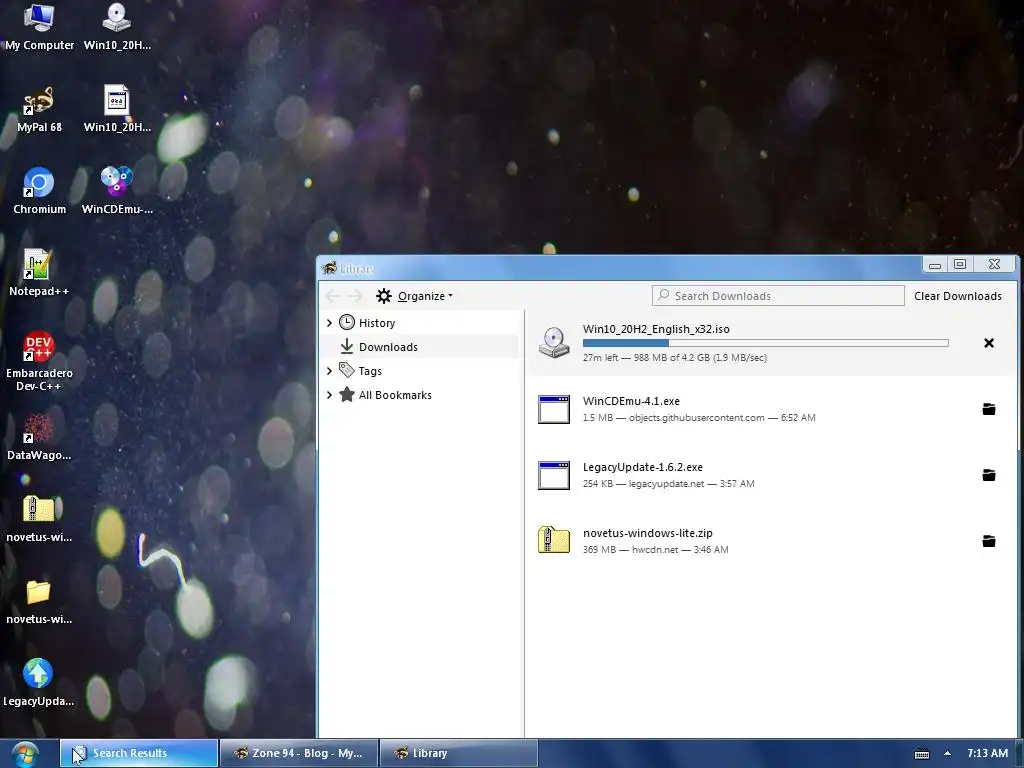Click the WinCDEmu-4.1.exe file icon in list
1024x768 pixels.
(x=554, y=409)
